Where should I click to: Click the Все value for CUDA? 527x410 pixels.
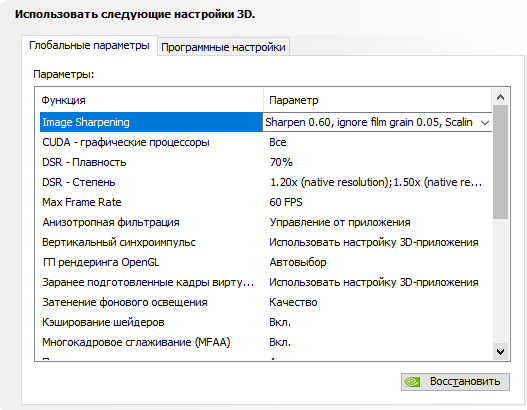pyautogui.click(x=278, y=142)
